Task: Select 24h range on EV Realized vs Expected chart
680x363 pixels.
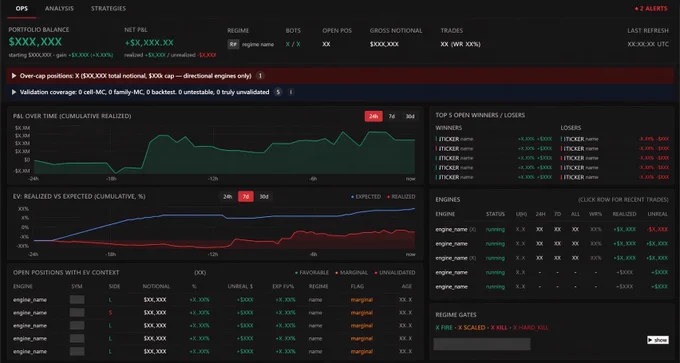Action: pyautogui.click(x=228, y=196)
